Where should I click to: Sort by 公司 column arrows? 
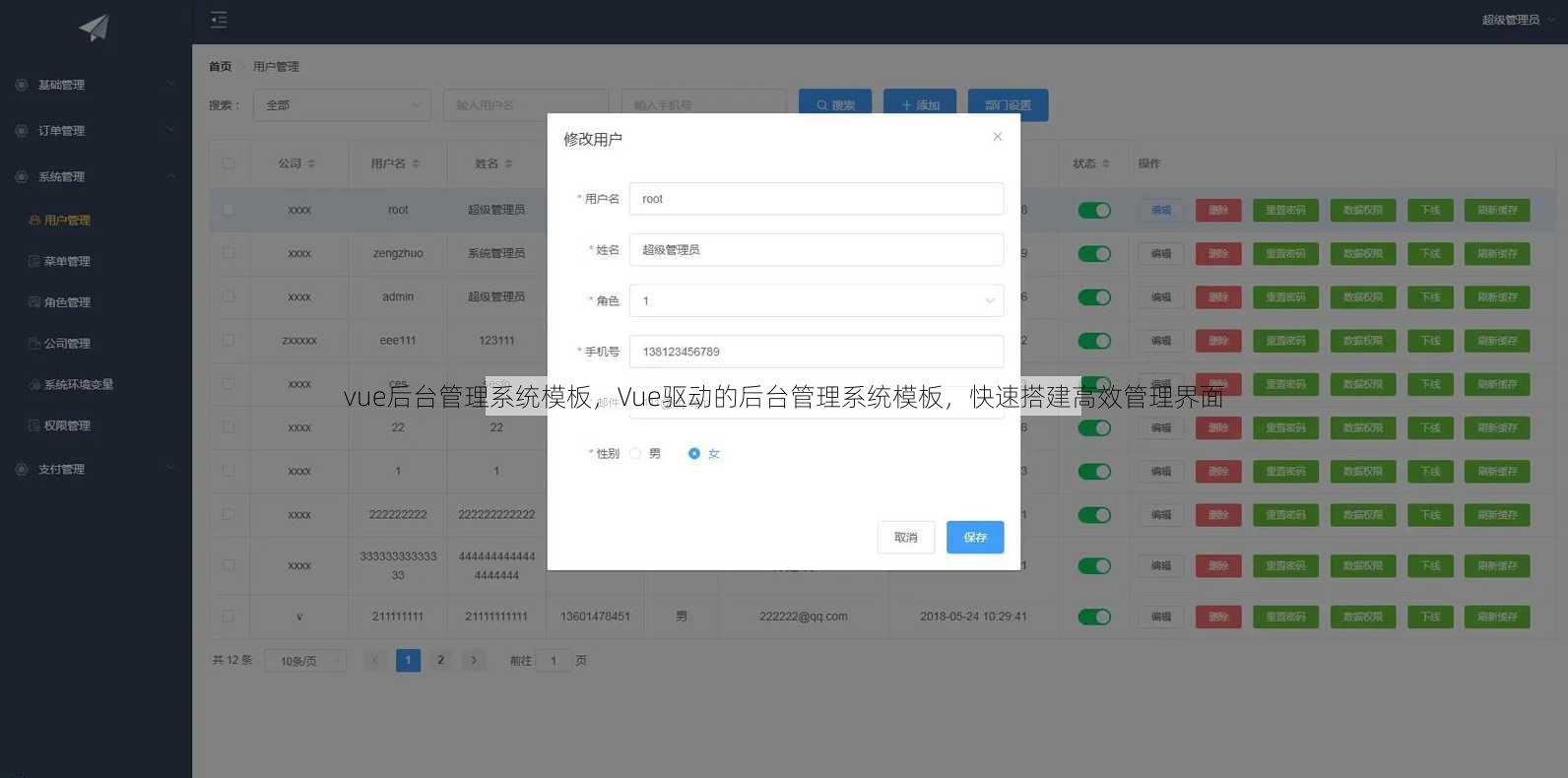pos(311,163)
